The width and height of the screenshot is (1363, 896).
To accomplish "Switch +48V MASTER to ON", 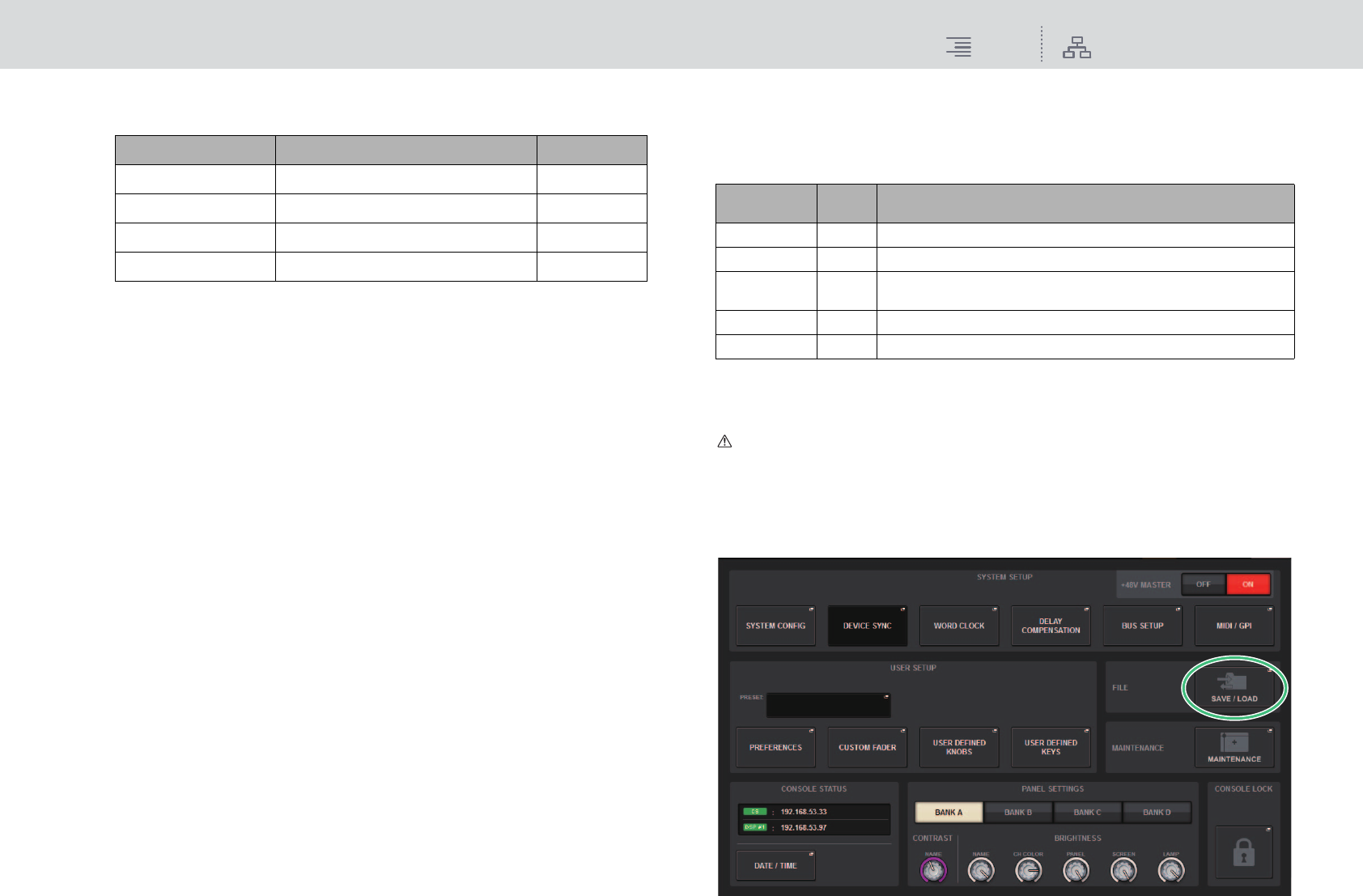I will tap(1248, 584).
